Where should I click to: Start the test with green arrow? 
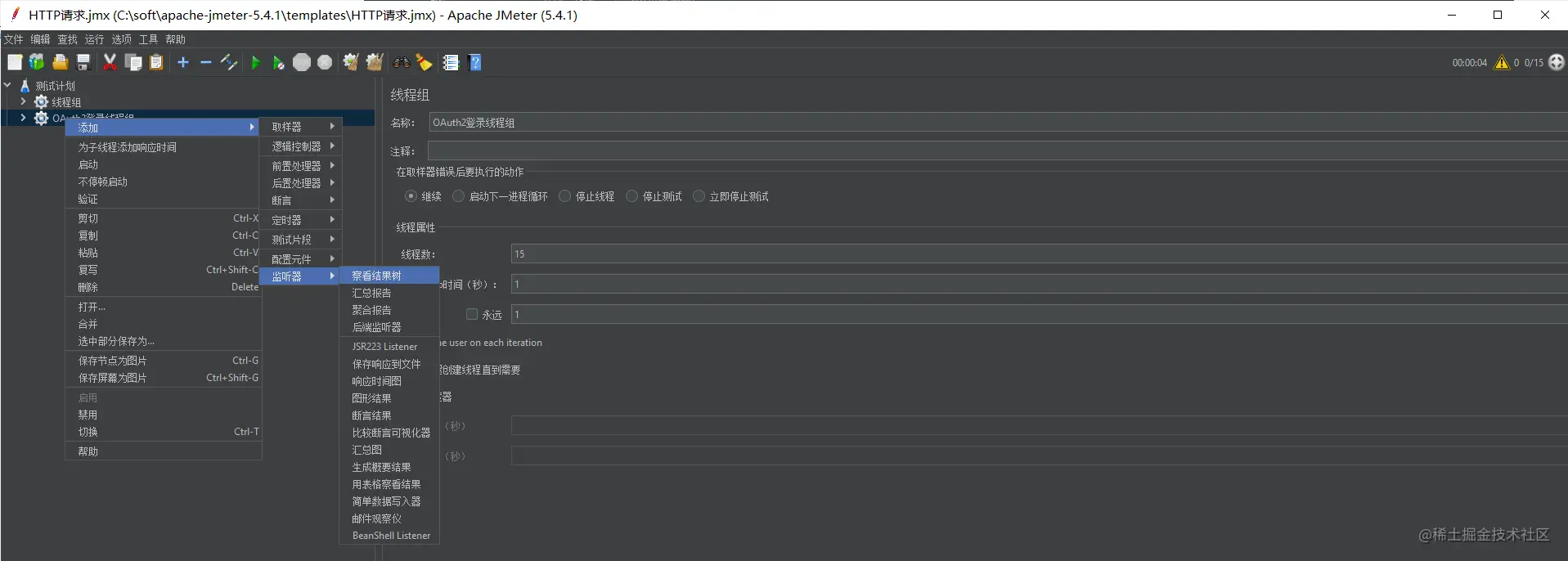(x=255, y=62)
